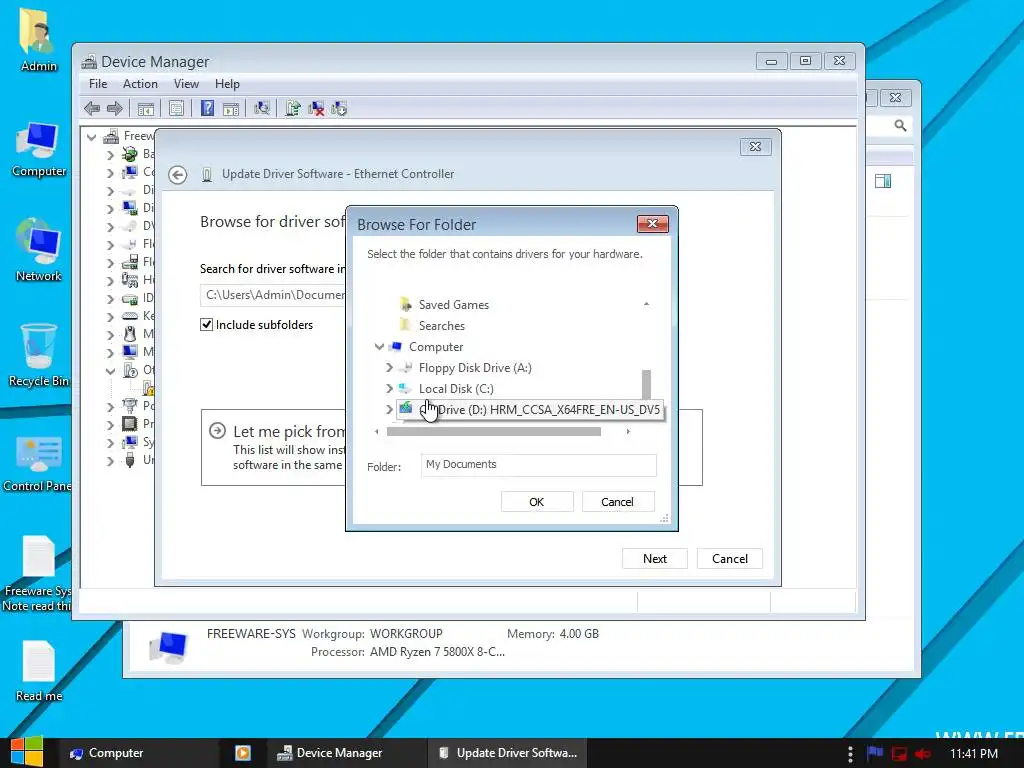
Task: Open the Properties toolbar icon in Device Manager
Action: (176, 108)
